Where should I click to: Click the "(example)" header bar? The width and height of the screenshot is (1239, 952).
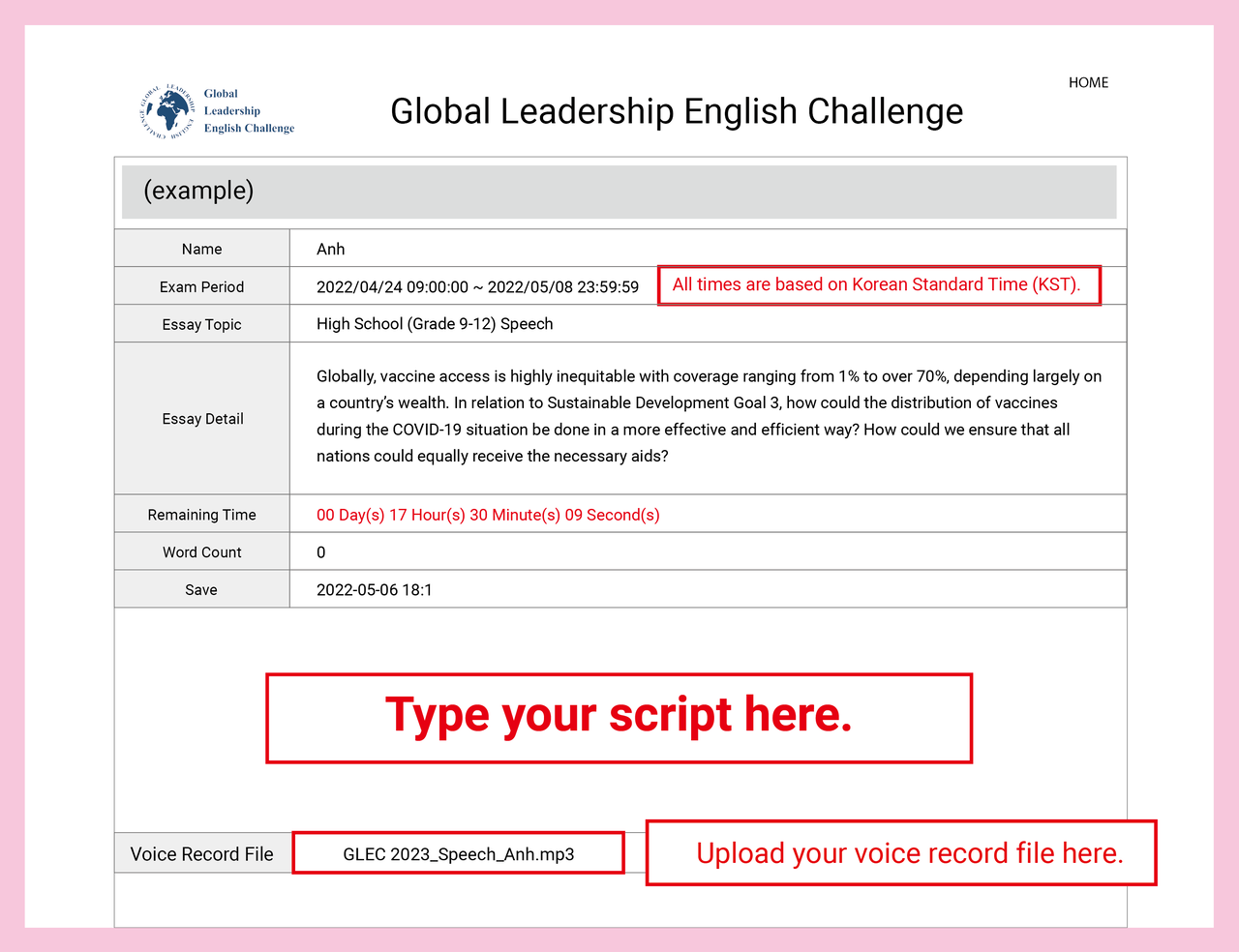pos(619,192)
